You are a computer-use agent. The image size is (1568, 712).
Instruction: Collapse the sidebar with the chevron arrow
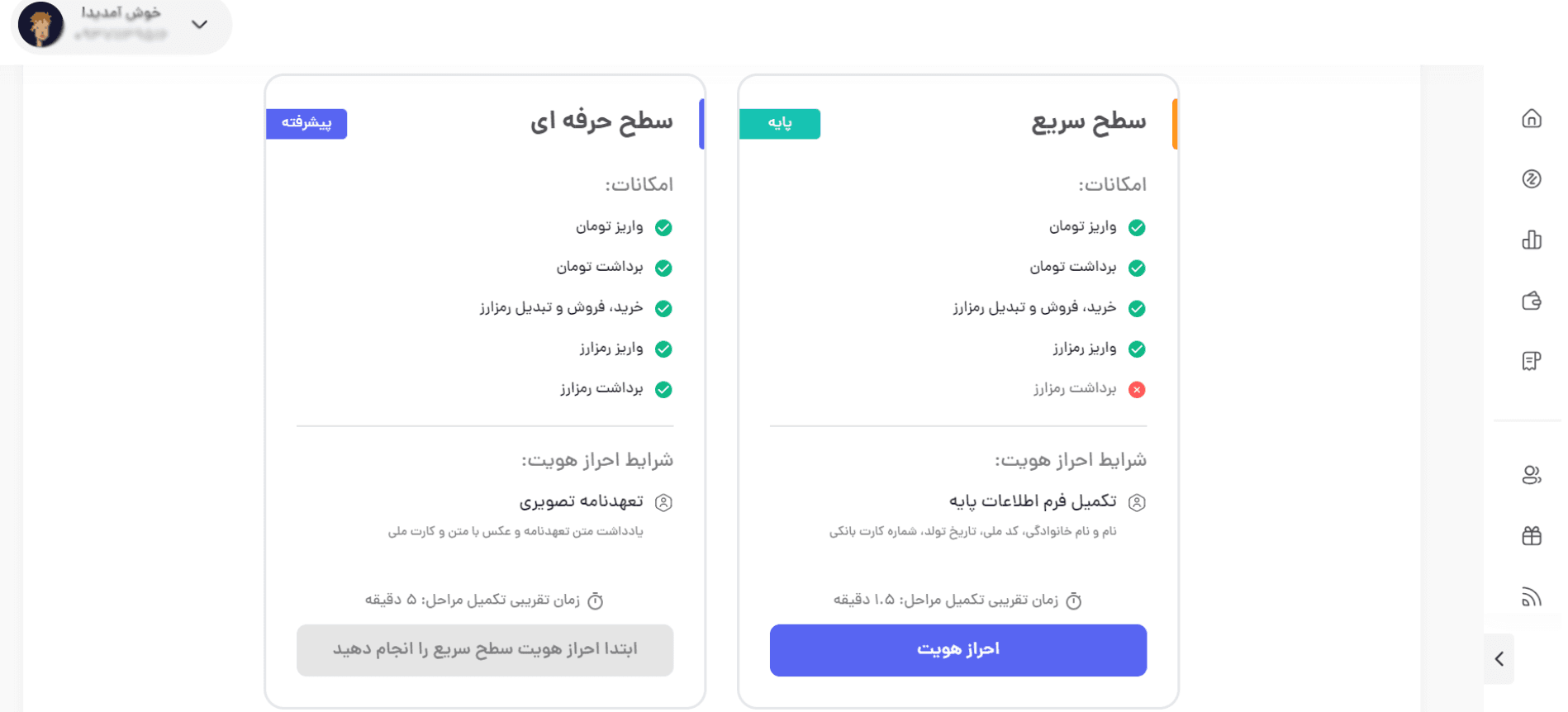tap(1499, 658)
